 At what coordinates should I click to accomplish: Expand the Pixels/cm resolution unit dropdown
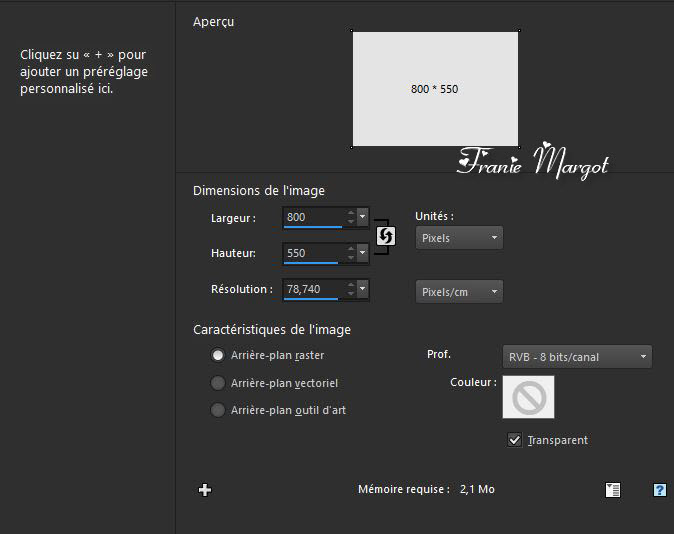pyautogui.click(x=459, y=291)
